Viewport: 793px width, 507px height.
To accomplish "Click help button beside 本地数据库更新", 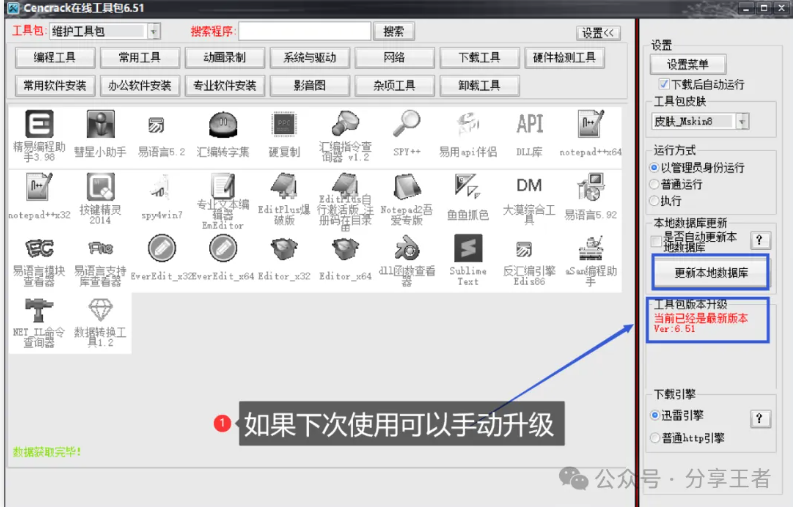I will pos(759,240).
